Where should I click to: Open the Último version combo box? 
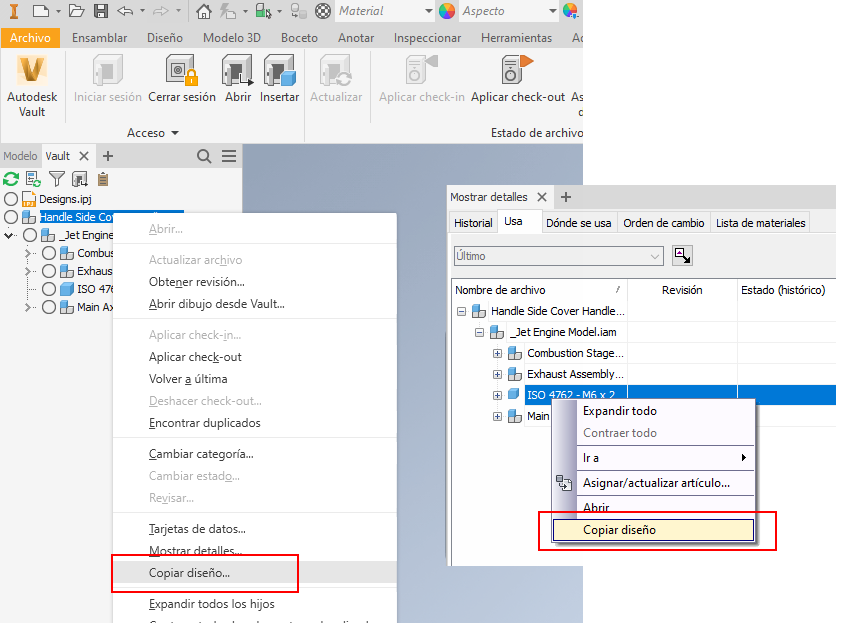point(558,256)
